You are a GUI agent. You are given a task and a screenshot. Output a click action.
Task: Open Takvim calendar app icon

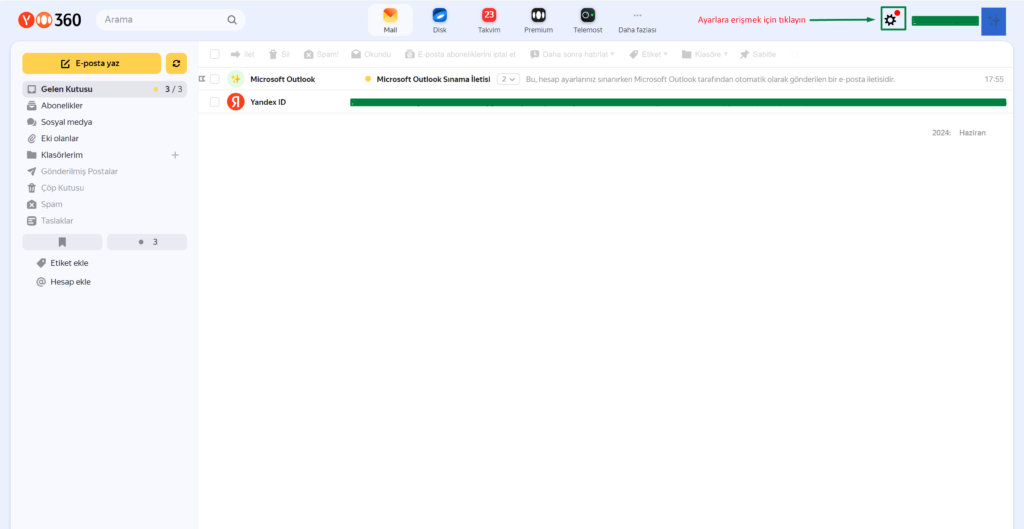[x=488, y=16]
